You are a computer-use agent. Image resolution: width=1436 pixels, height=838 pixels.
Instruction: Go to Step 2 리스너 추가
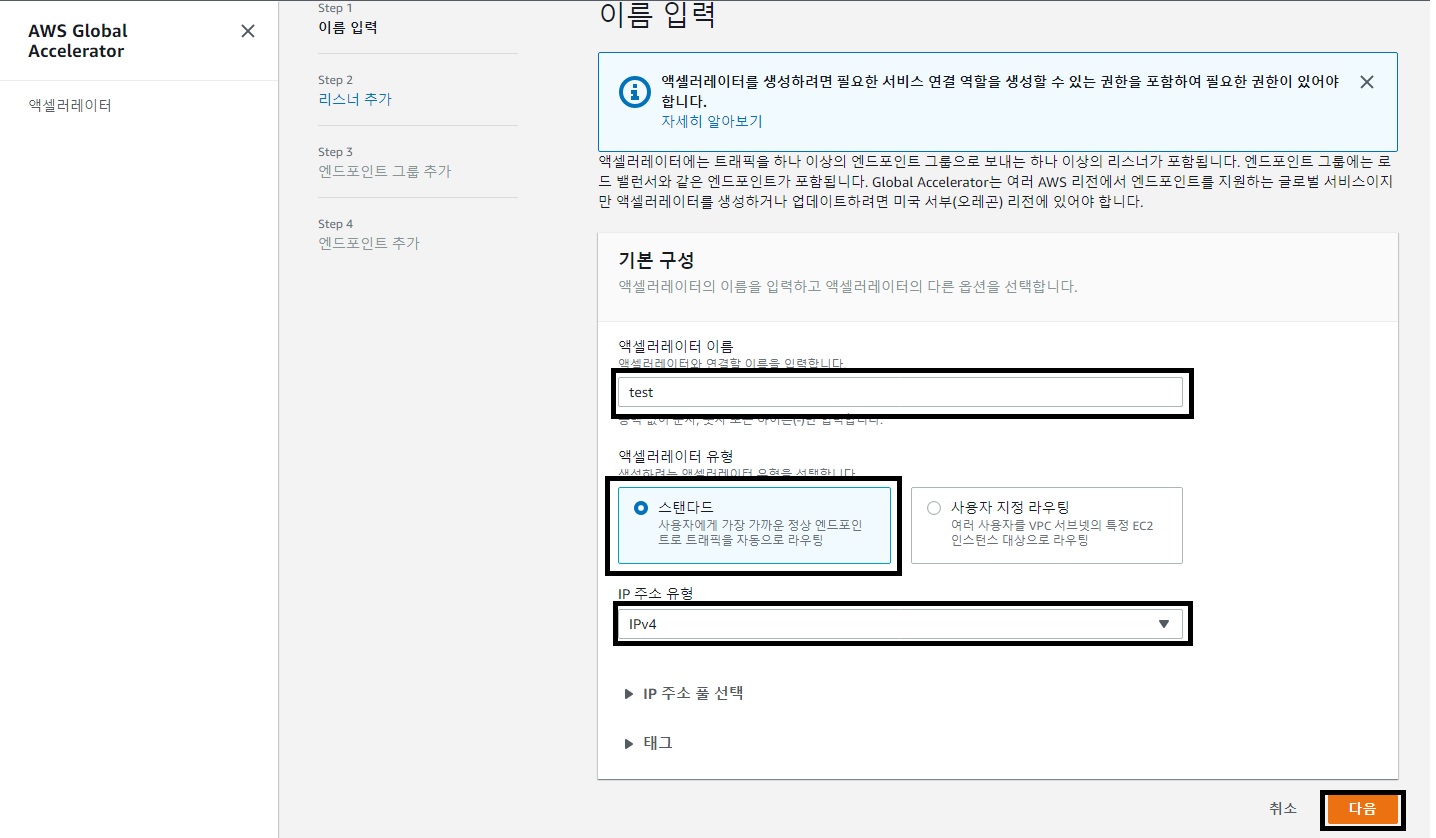click(x=355, y=99)
